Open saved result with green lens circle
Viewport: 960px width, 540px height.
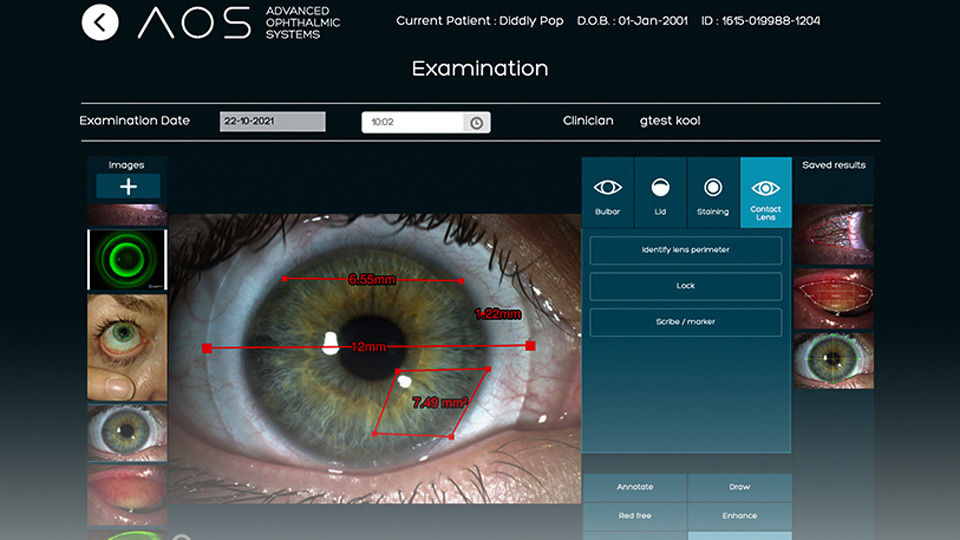pos(834,361)
